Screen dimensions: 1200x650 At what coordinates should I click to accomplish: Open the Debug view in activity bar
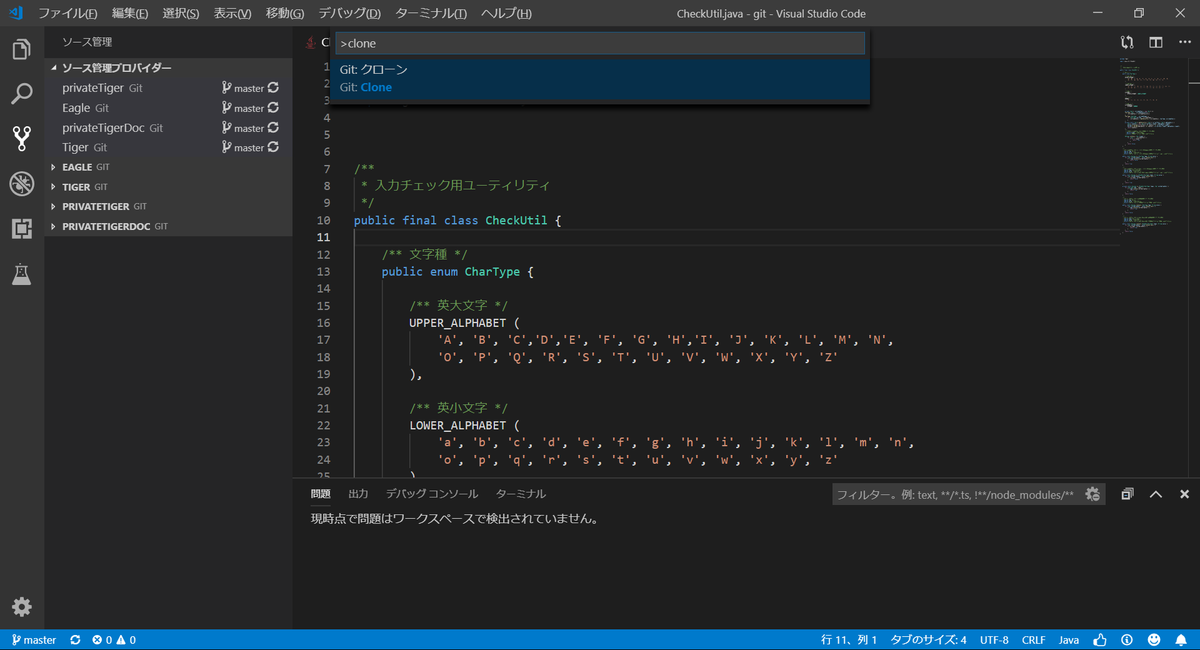(21, 183)
